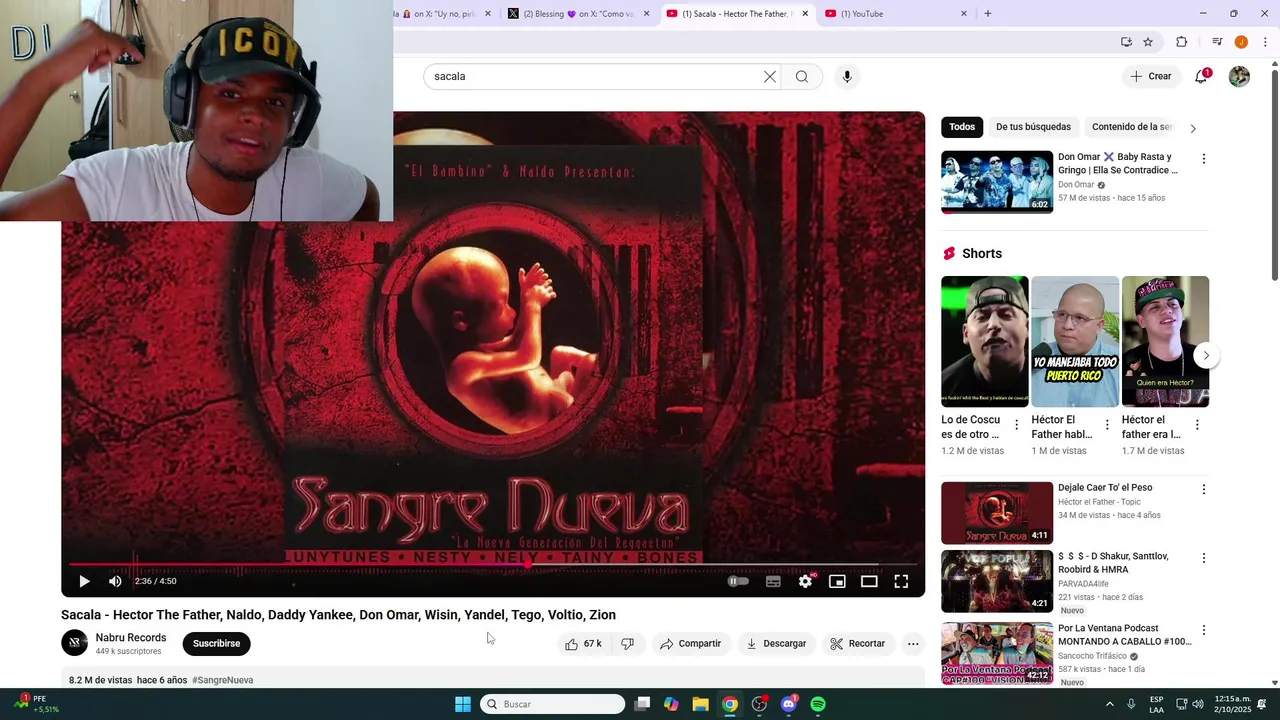Open the Nabru Records channel avatar
This screenshot has width=1280, height=720.
(x=74, y=644)
